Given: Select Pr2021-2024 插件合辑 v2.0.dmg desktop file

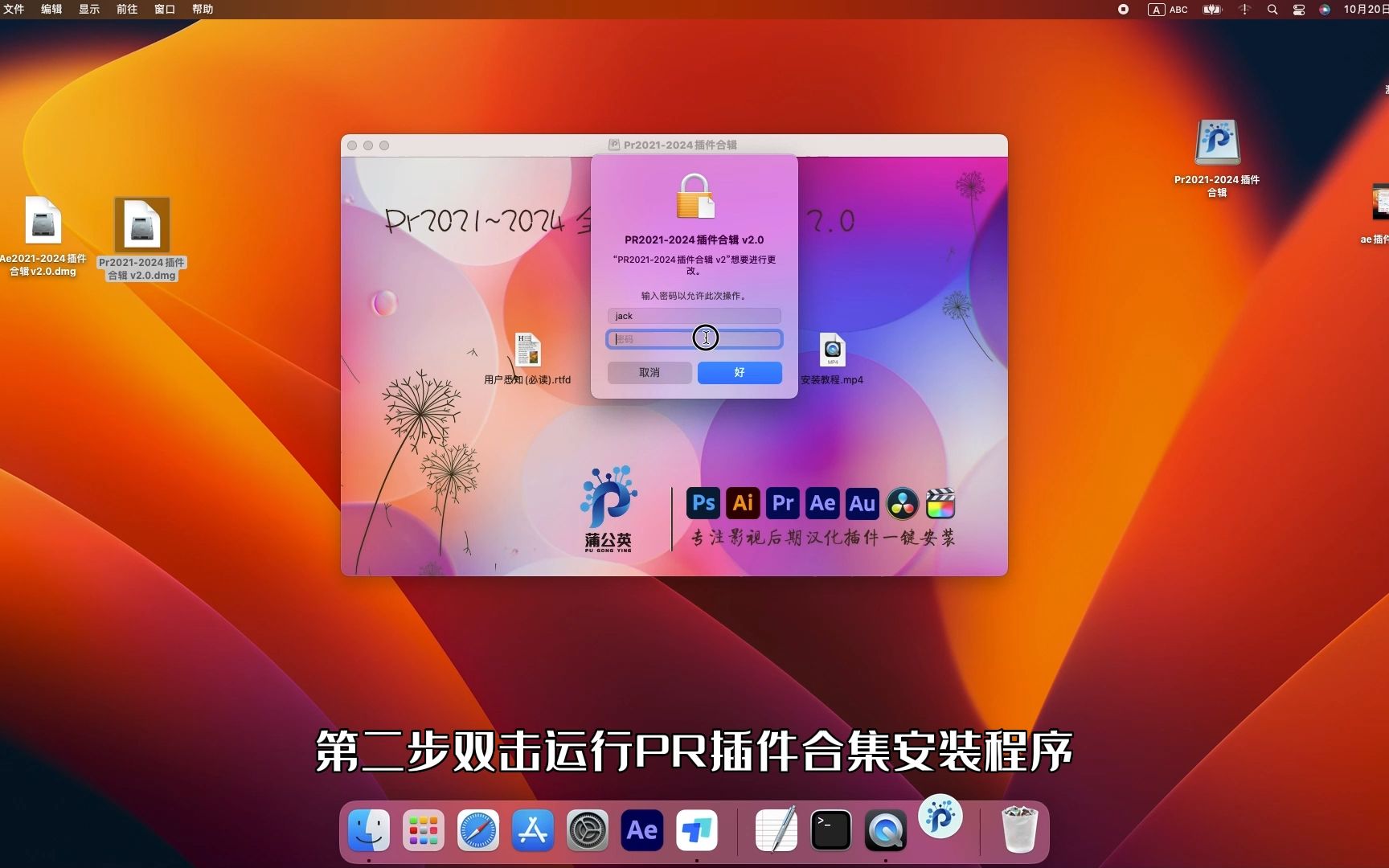Looking at the screenshot, I should [141, 239].
